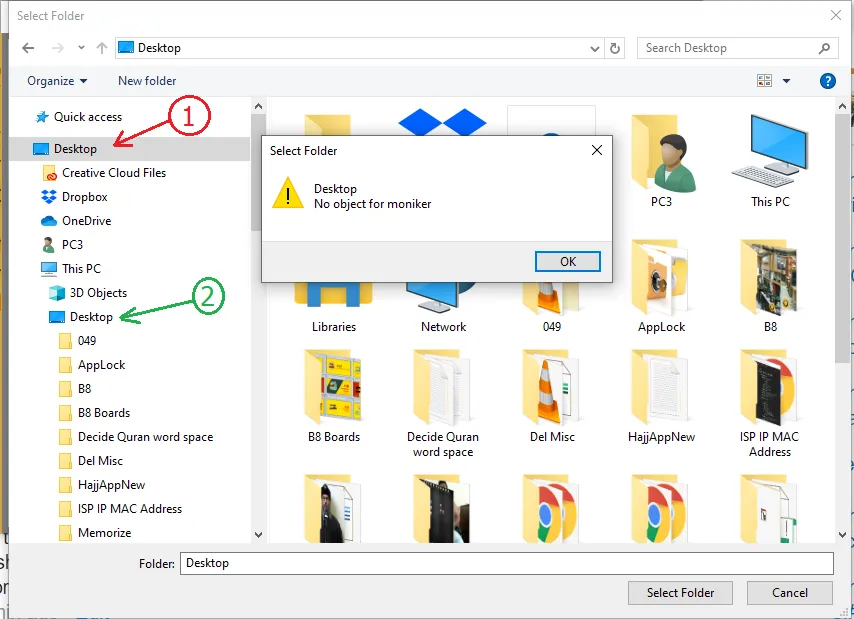The height and width of the screenshot is (619, 854).
Task: Go back using the back arrow
Action: tap(28, 48)
